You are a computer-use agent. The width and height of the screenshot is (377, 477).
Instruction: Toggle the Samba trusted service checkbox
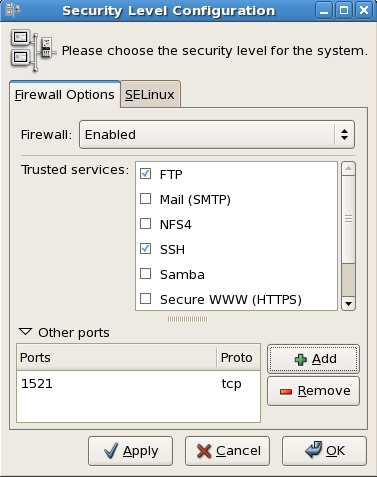(146, 274)
